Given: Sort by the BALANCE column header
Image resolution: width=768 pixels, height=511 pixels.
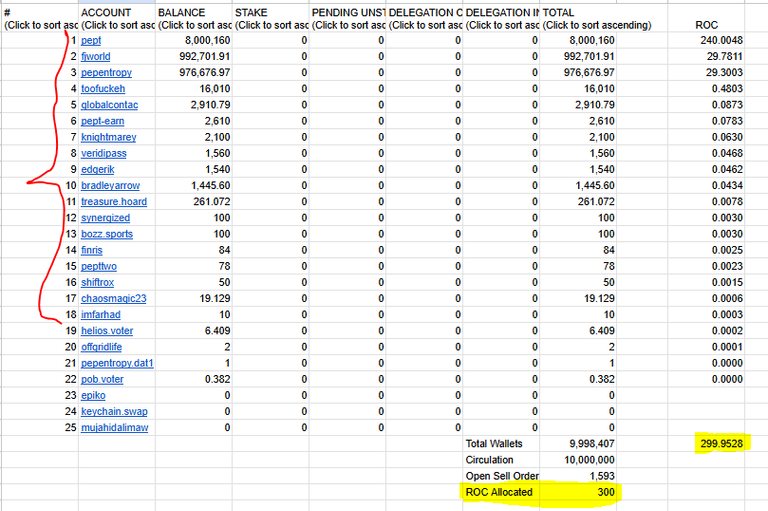Looking at the screenshot, I should 194,19.
